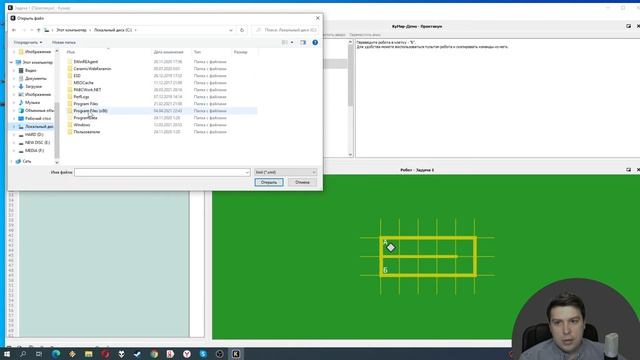This screenshot has height=360, width=640.
Task: Select the ESD folder
Action: pyautogui.click(x=77, y=76)
